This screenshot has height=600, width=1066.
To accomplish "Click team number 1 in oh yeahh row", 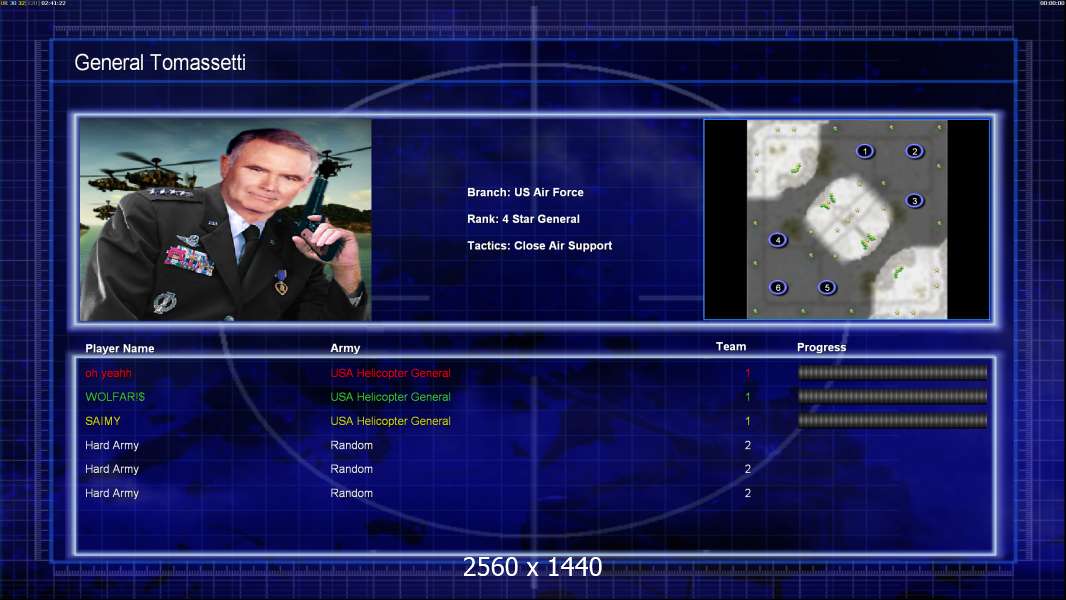I will click(x=748, y=373).
